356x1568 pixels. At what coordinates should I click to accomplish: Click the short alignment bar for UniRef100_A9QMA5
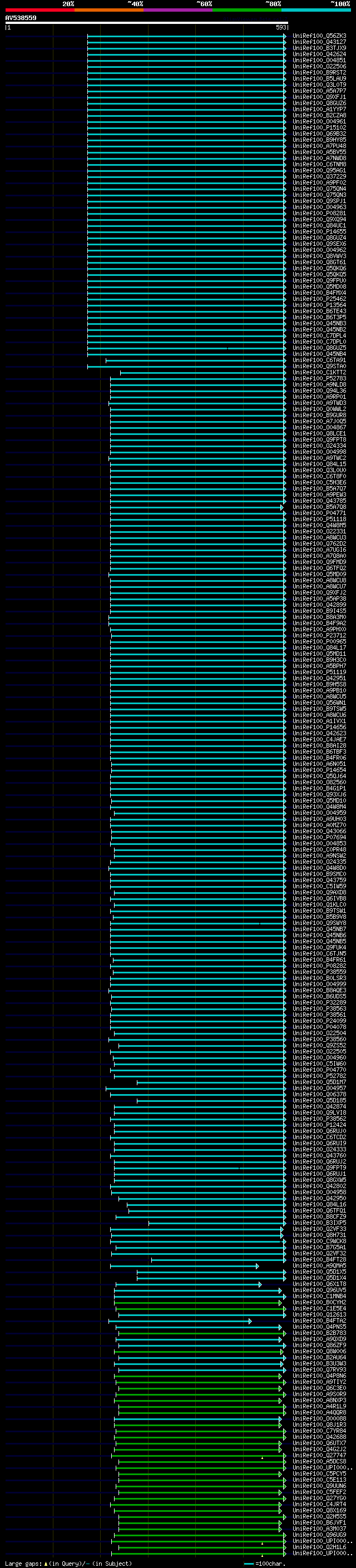tap(184, 1266)
